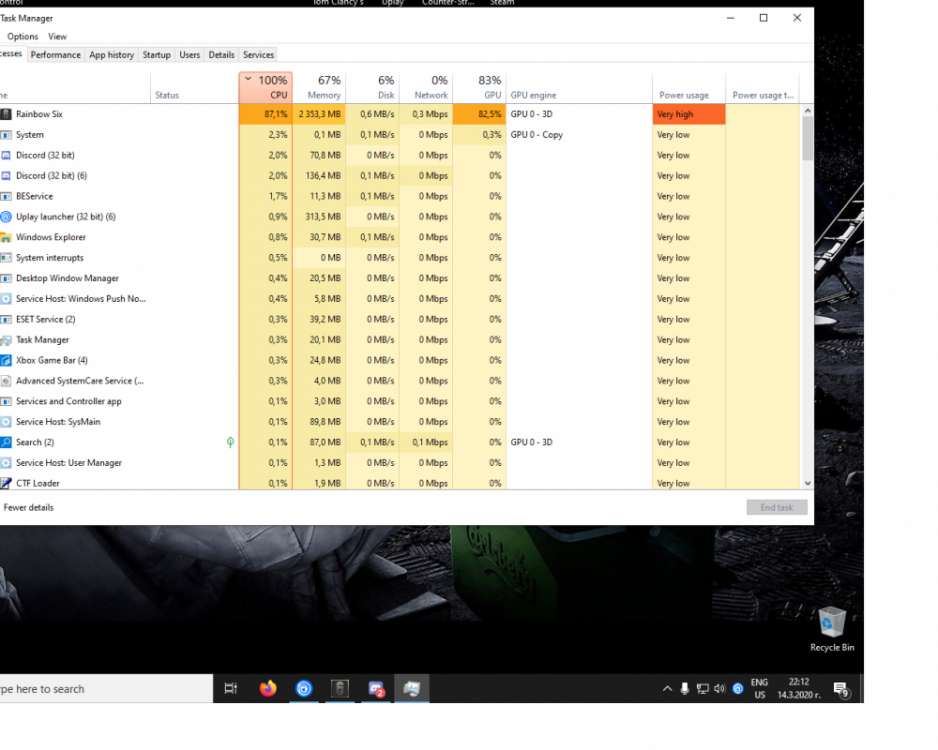This screenshot has width=938, height=750.
Task: Click the GPU 0 - Copy cell
Action: coord(579,135)
